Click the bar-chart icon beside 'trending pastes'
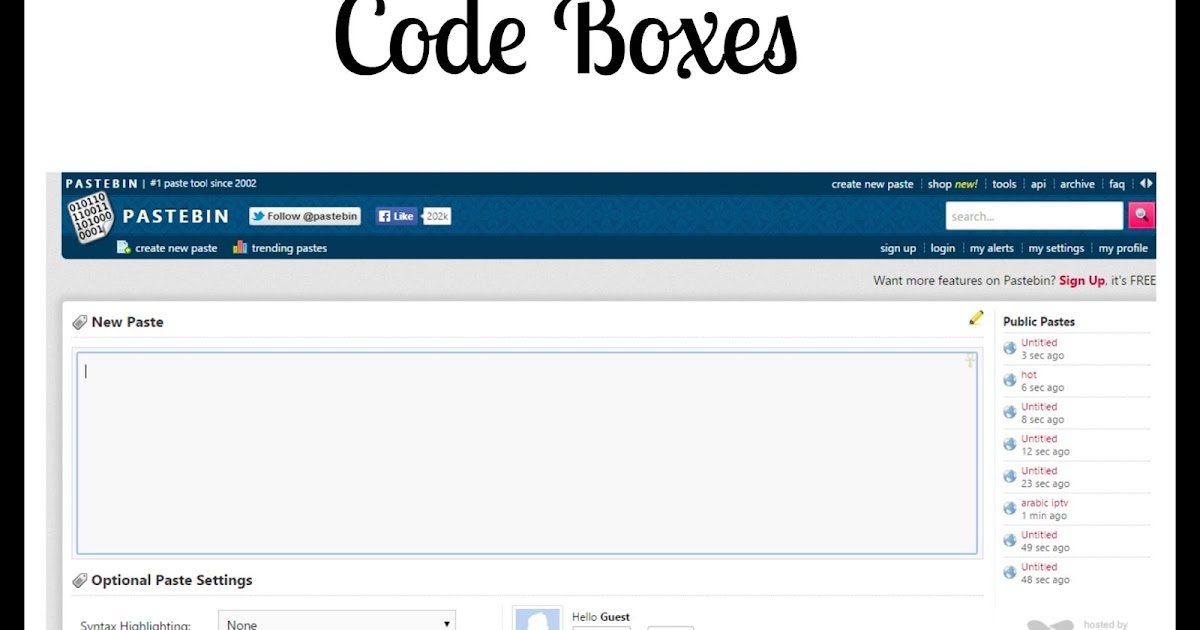Screen dimensions: 1200x630 (x=240, y=247)
